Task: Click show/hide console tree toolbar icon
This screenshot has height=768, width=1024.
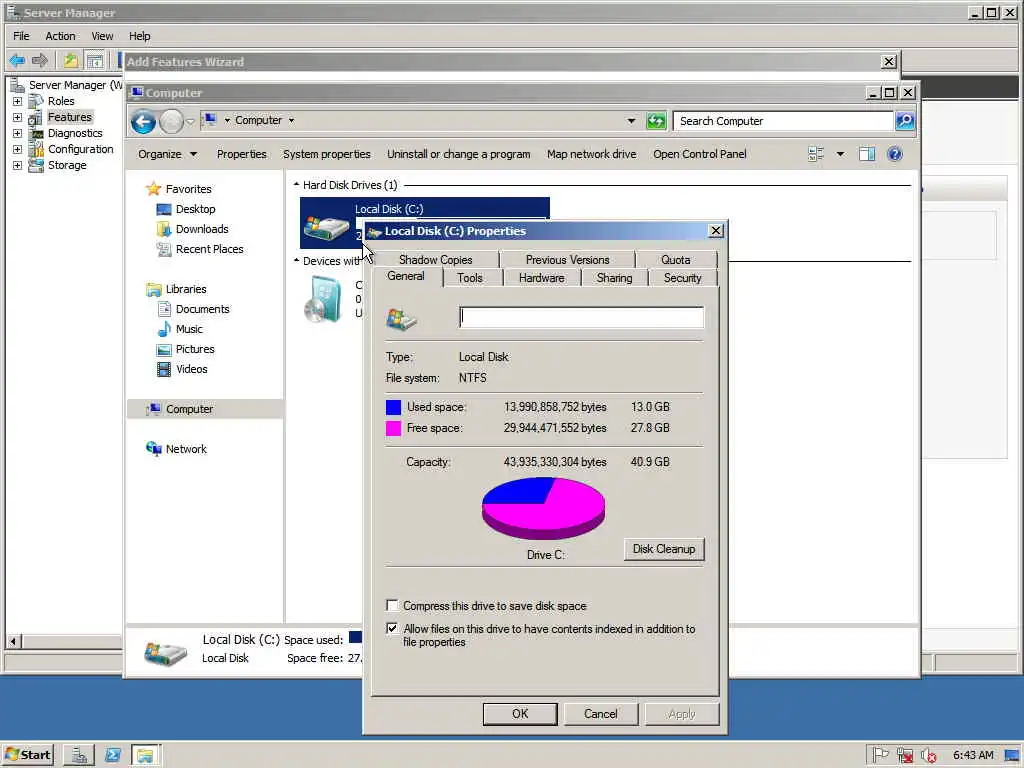Action: point(95,61)
